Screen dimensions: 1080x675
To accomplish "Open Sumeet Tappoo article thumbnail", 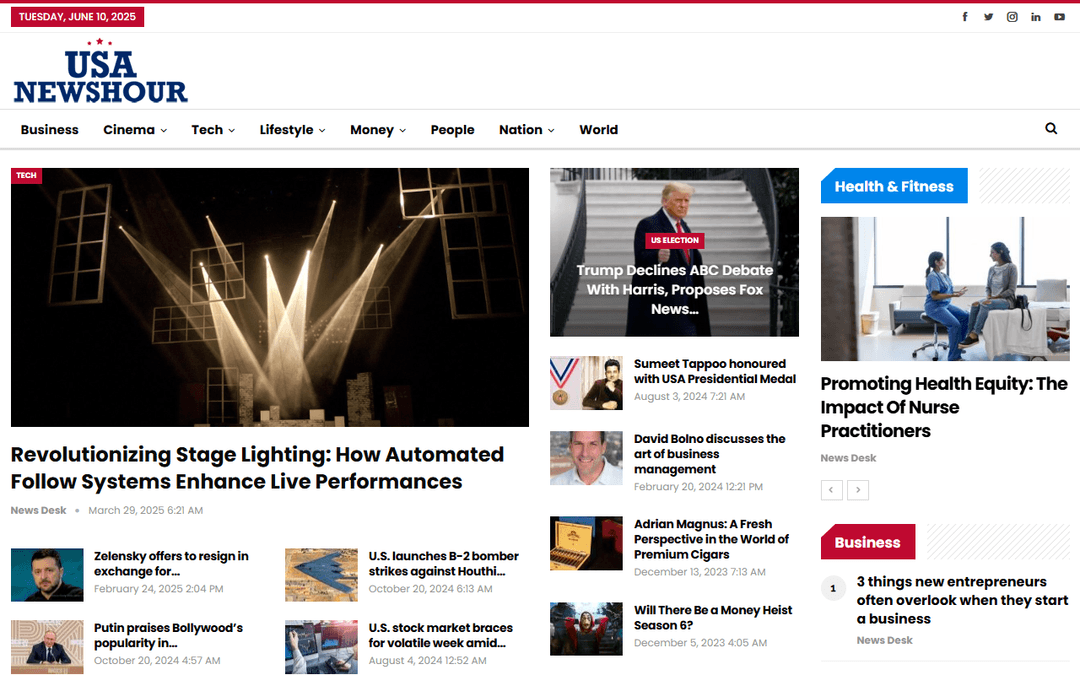I will click(586, 383).
